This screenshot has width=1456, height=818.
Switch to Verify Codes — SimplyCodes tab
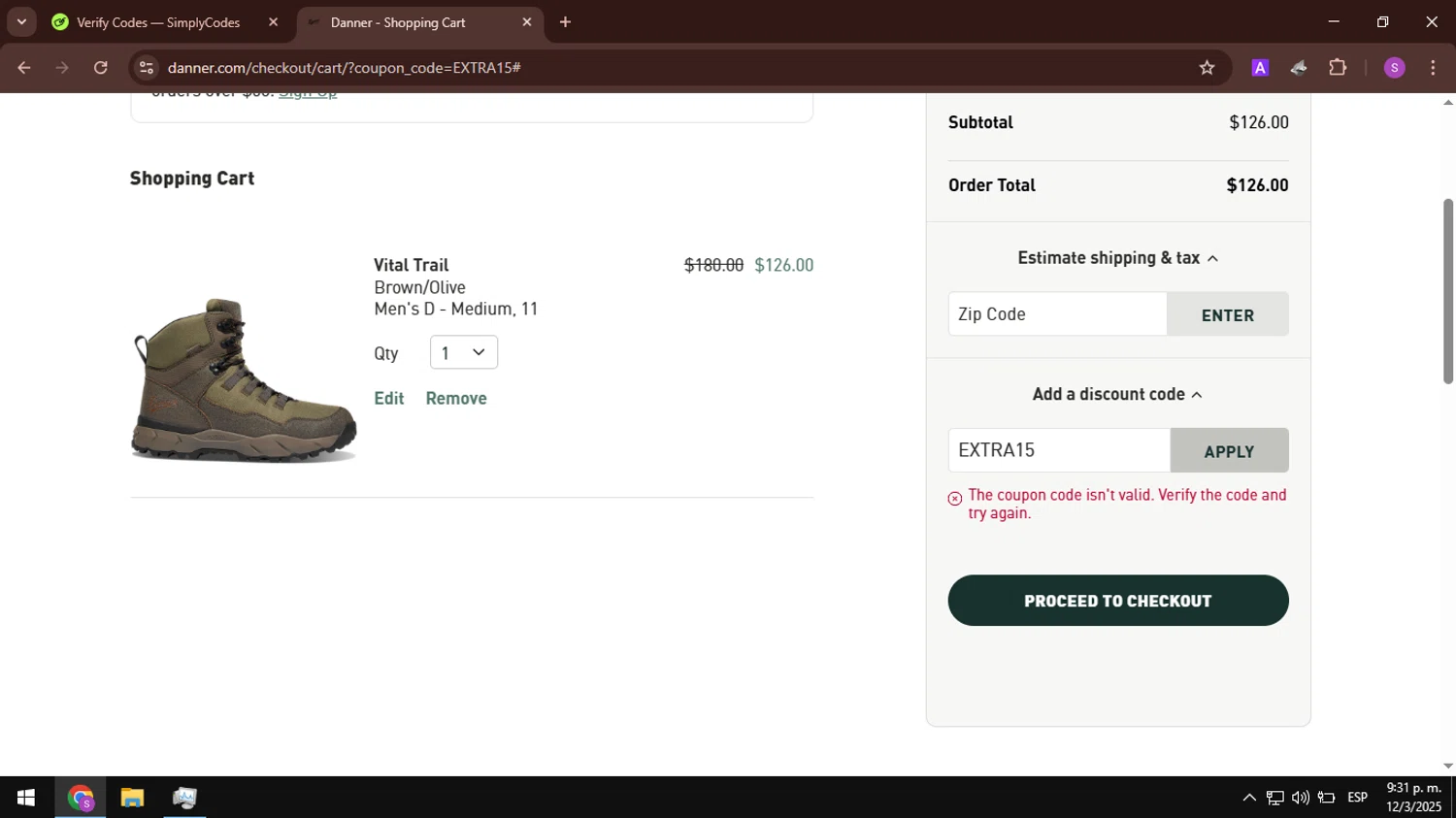(158, 22)
